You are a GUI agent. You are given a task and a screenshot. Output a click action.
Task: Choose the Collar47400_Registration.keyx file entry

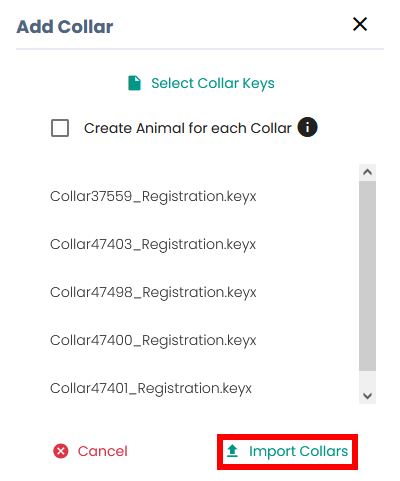(x=153, y=340)
